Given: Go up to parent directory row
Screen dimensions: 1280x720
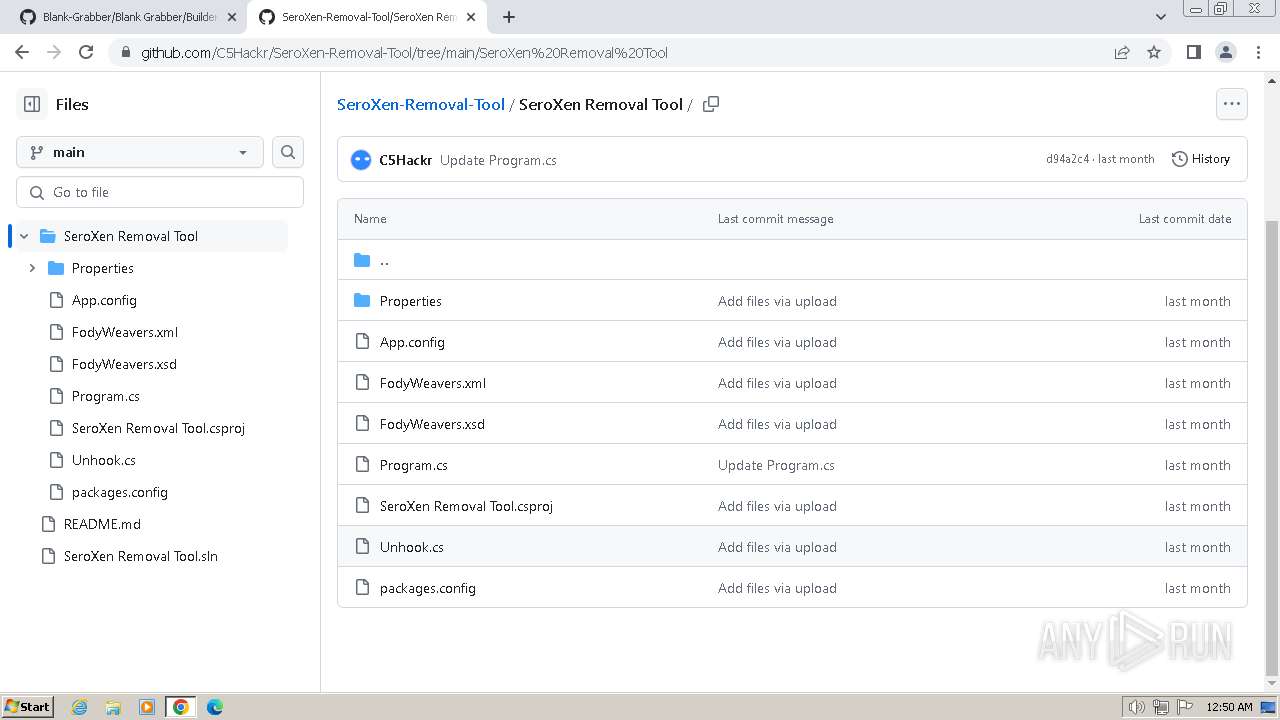Looking at the screenshot, I should (x=792, y=260).
